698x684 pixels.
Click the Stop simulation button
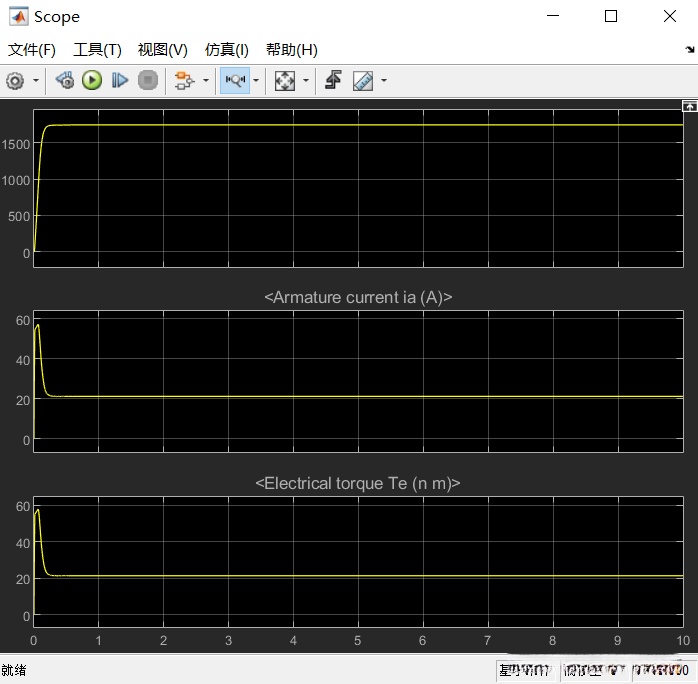pyautogui.click(x=148, y=81)
